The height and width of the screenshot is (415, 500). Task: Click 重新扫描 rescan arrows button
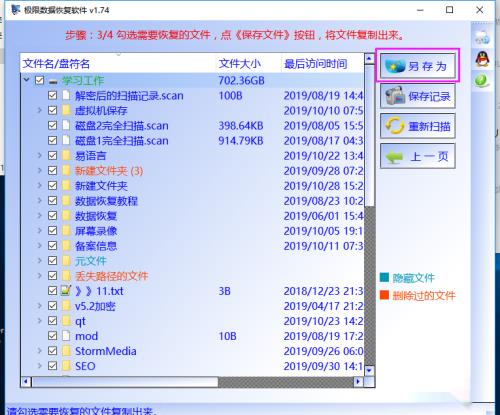pyautogui.click(x=418, y=126)
